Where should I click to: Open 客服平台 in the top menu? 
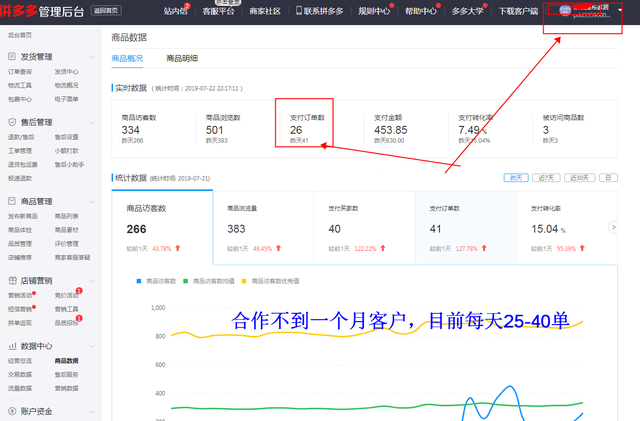click(218, 11)
